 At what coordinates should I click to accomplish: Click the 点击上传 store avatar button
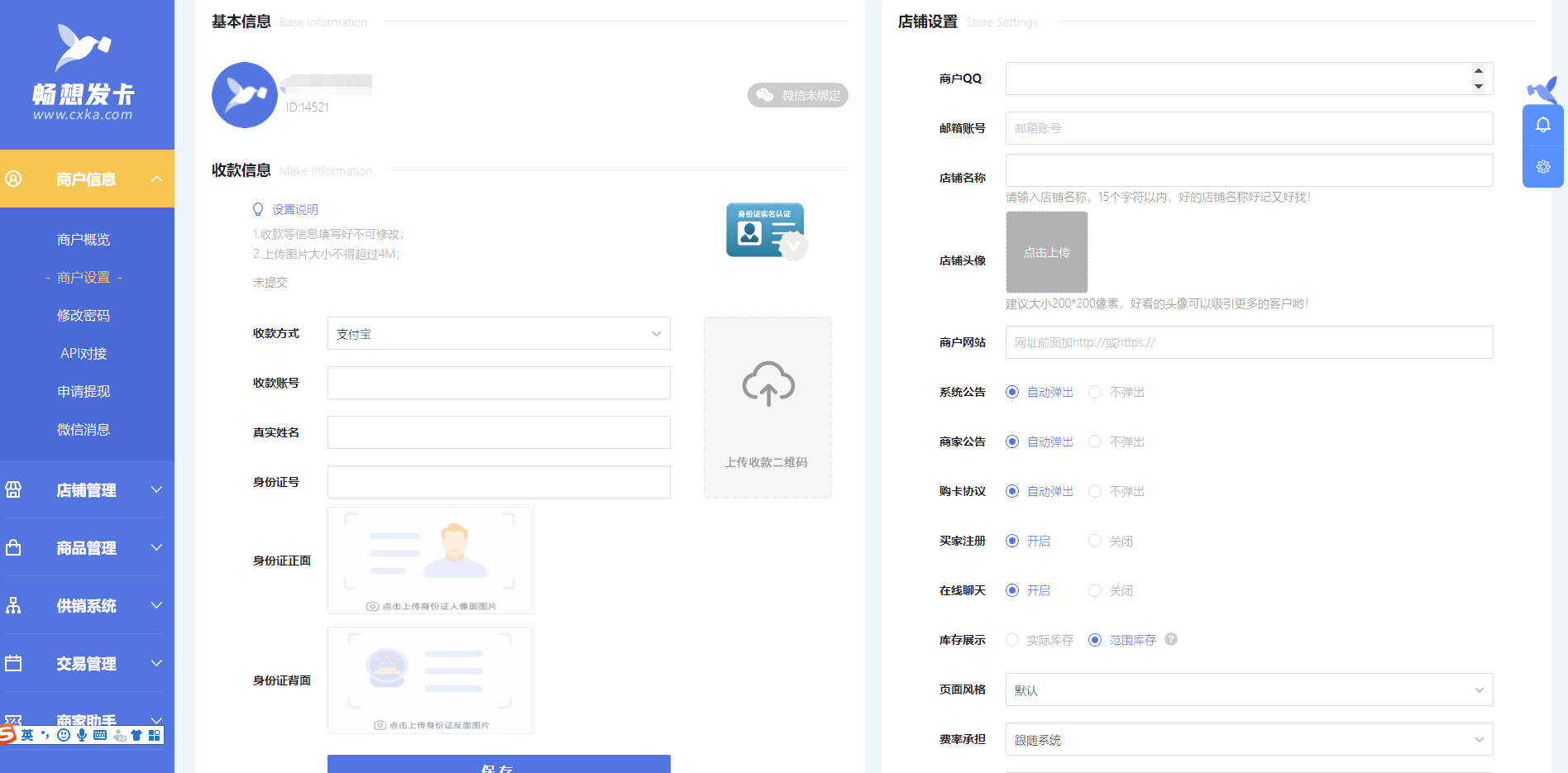click(x=1046, y=252)
